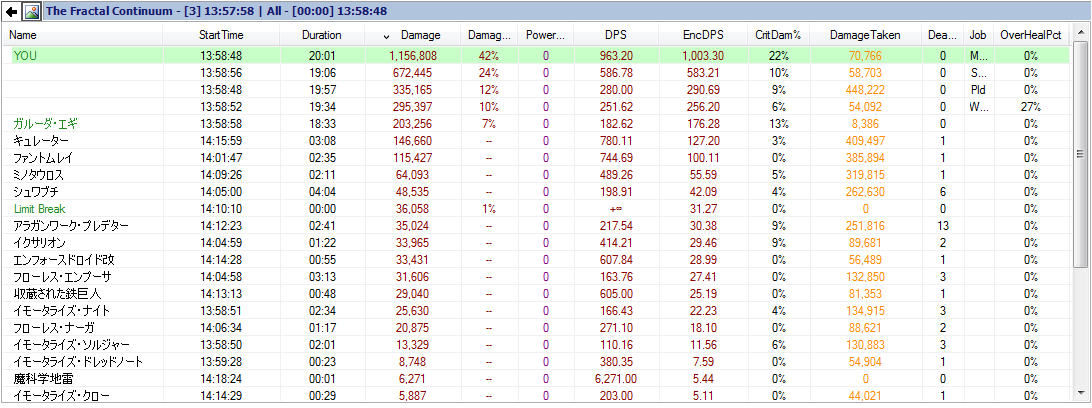Sort by the Damage column header
The image size is (1092, 408).
coord(419,35)
